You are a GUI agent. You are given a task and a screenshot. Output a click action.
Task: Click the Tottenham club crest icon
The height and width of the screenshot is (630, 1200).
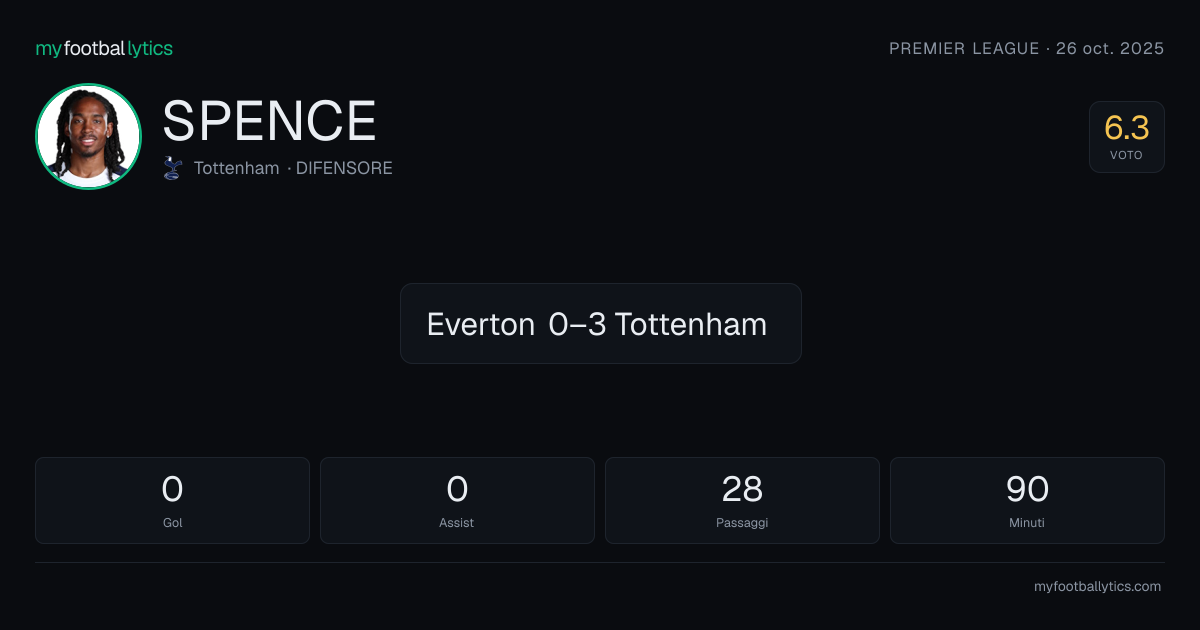tap(173, 168)
